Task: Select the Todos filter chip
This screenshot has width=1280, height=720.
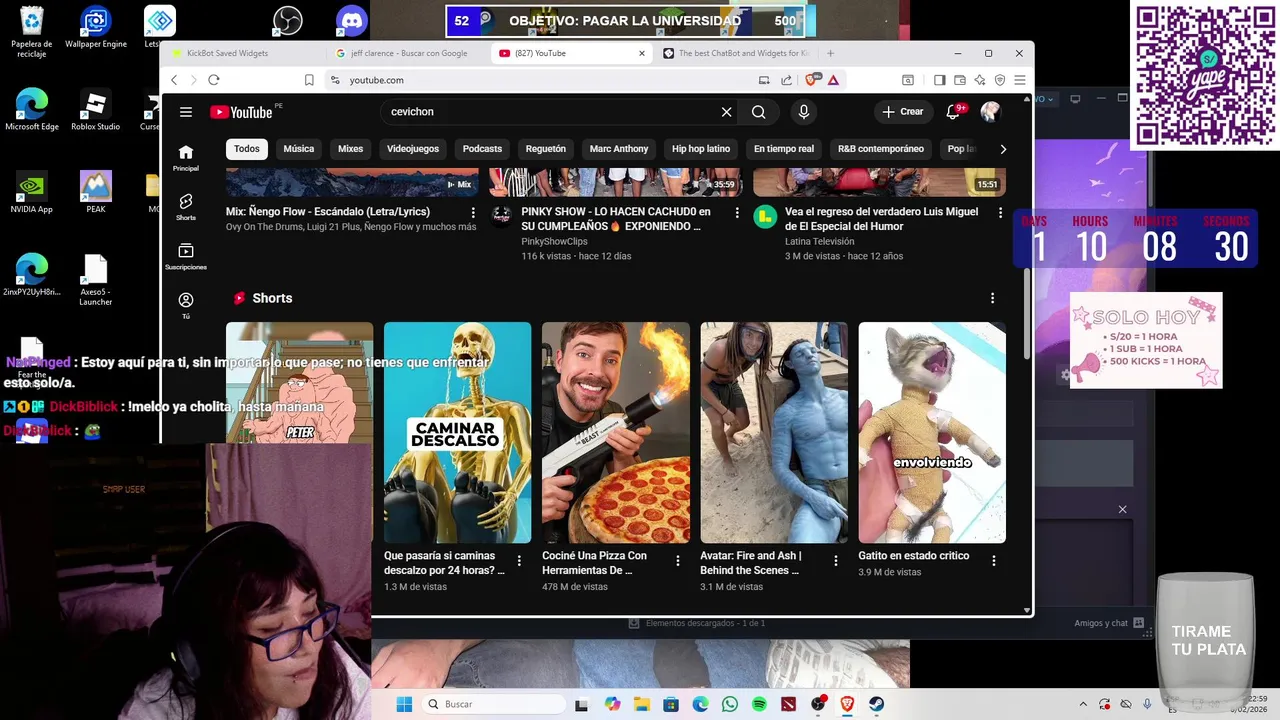Action: [x=247, y=149]
